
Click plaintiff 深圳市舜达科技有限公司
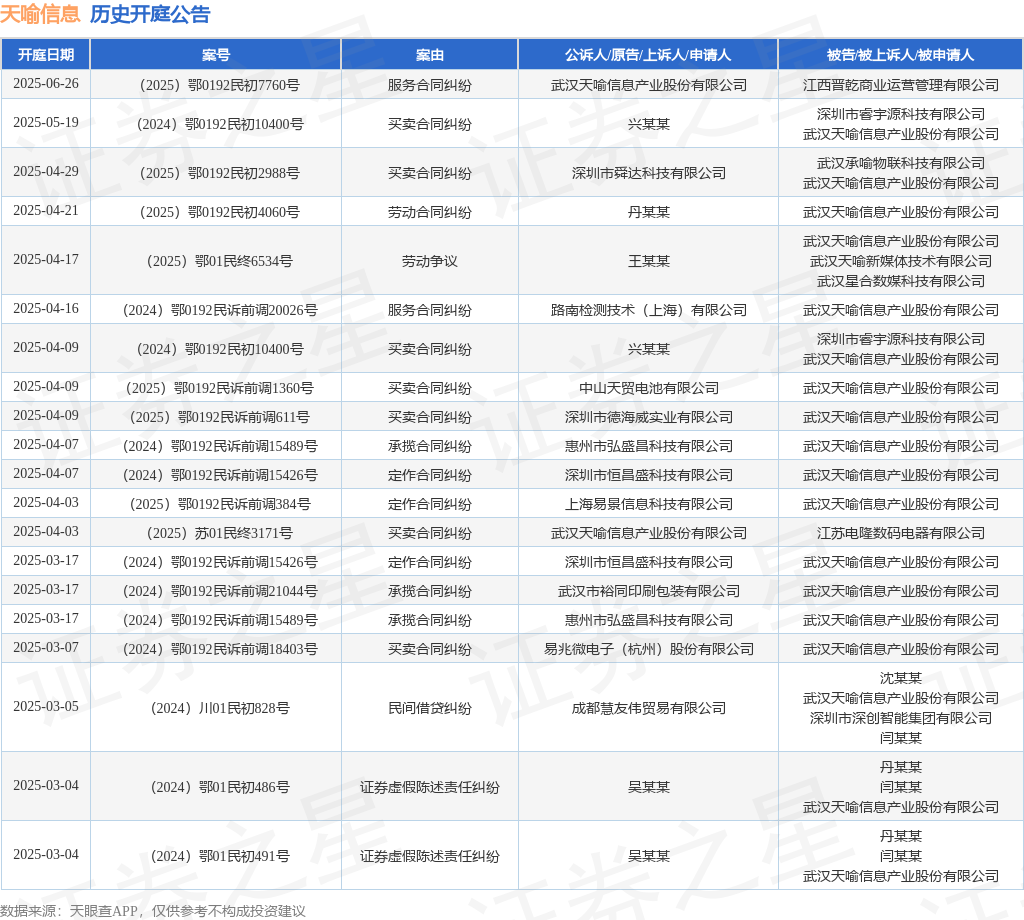click(x=648, y=173)
